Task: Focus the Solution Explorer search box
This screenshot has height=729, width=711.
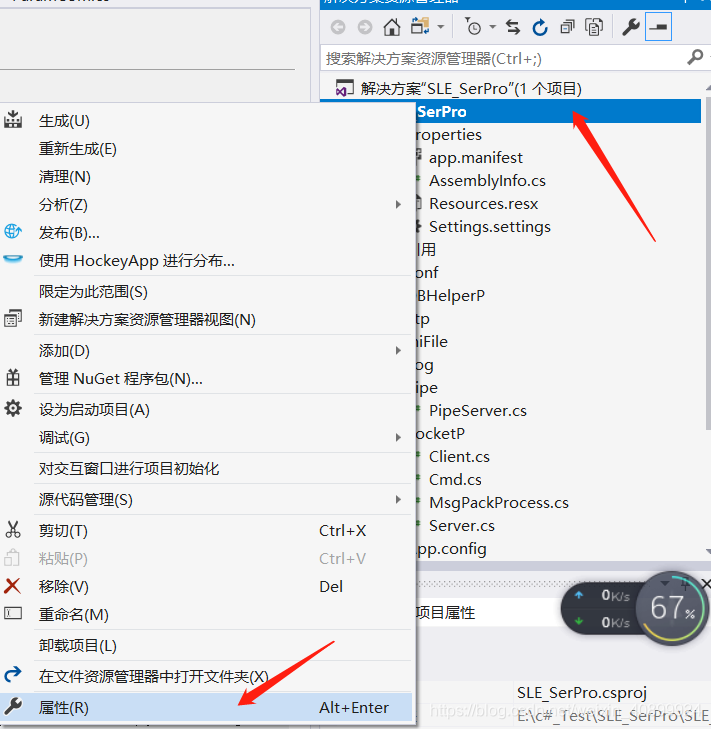Action: 503,59
